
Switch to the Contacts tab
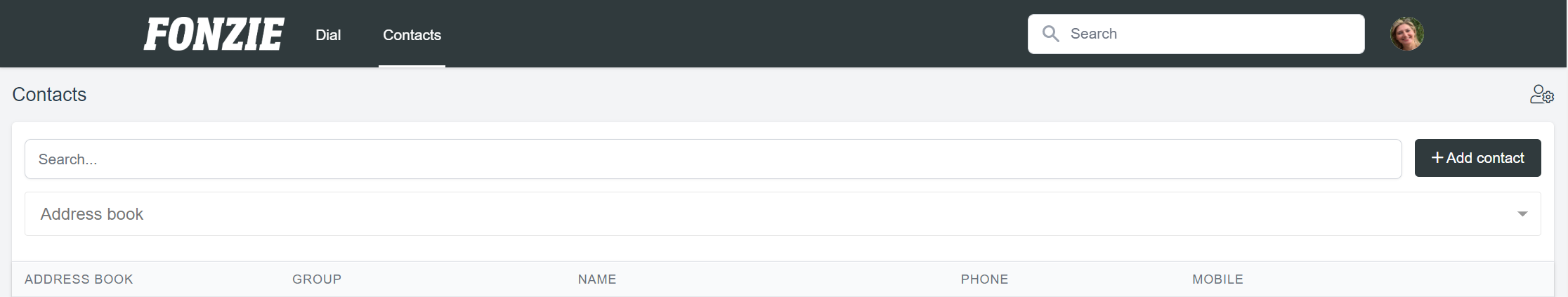tap(412, 34)
